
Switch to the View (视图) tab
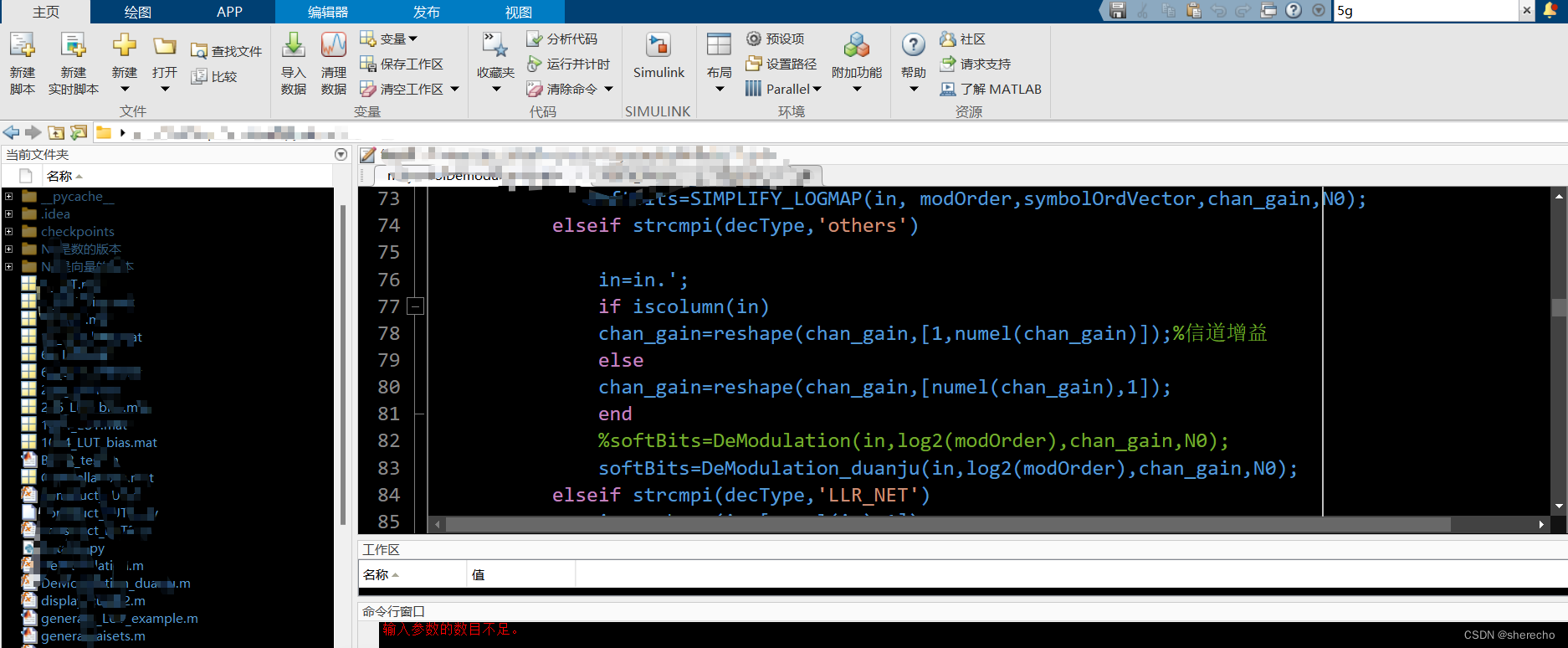pos(519,12)
